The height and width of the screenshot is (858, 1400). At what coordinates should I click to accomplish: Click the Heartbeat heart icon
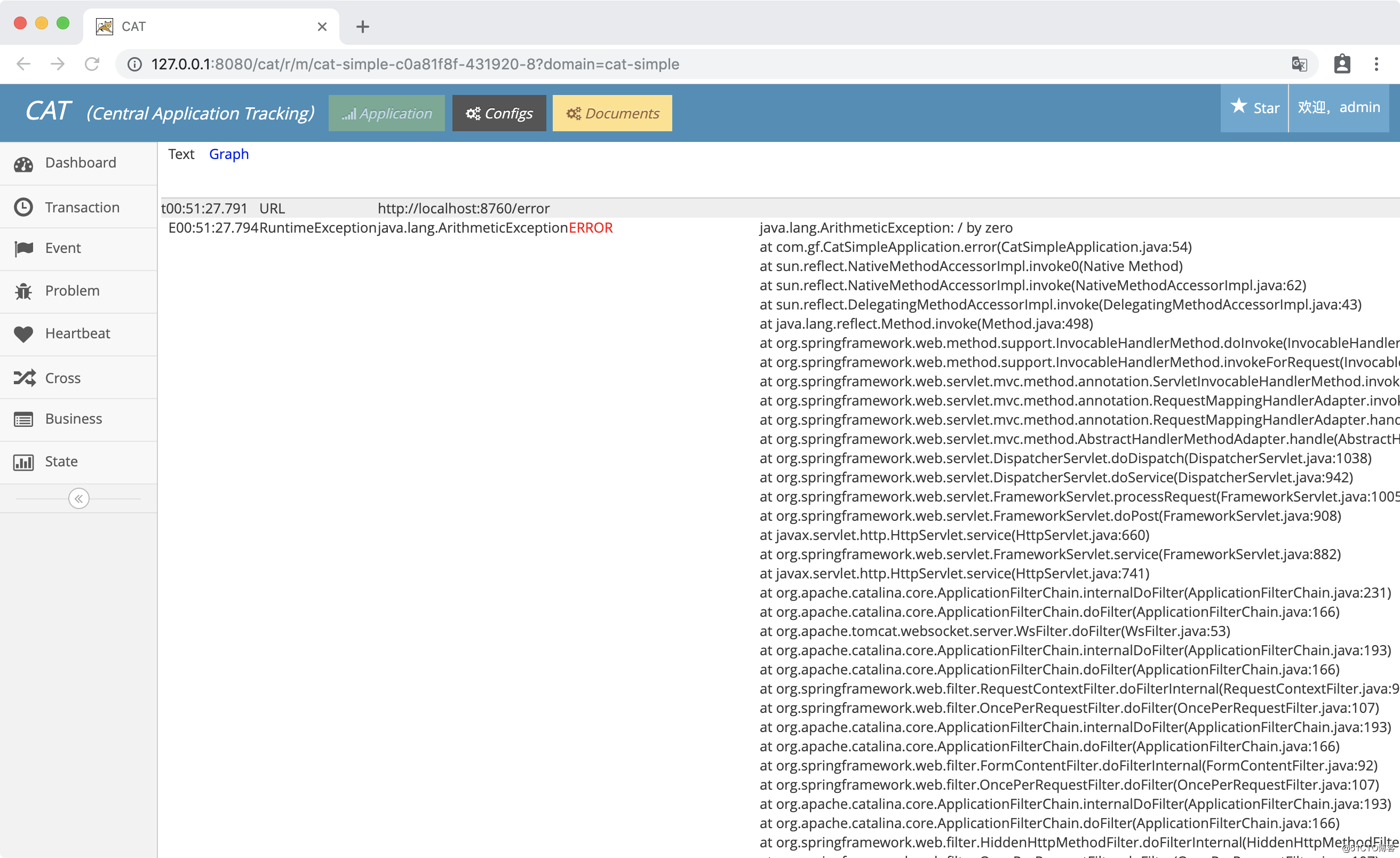pos(23,334)
